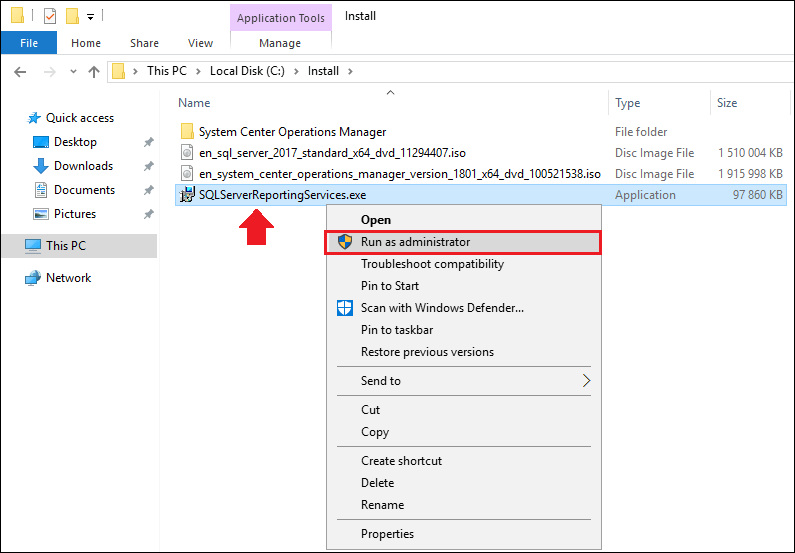Open the Recent locations dropdown arrow
This screenshot has height=553, width=795.
(73, 71)
